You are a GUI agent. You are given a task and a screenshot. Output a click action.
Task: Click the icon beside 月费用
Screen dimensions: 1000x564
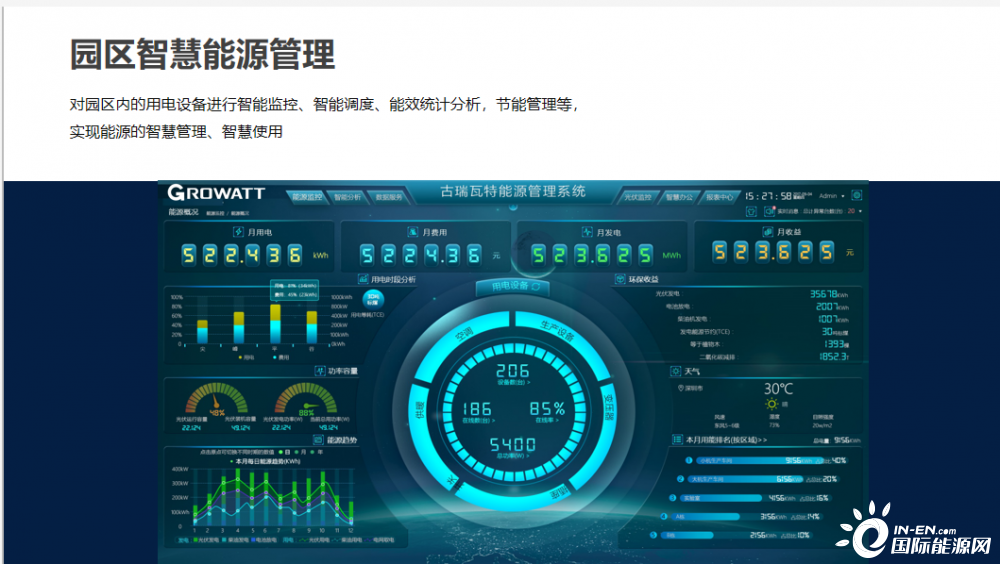(x=413, y=232)
